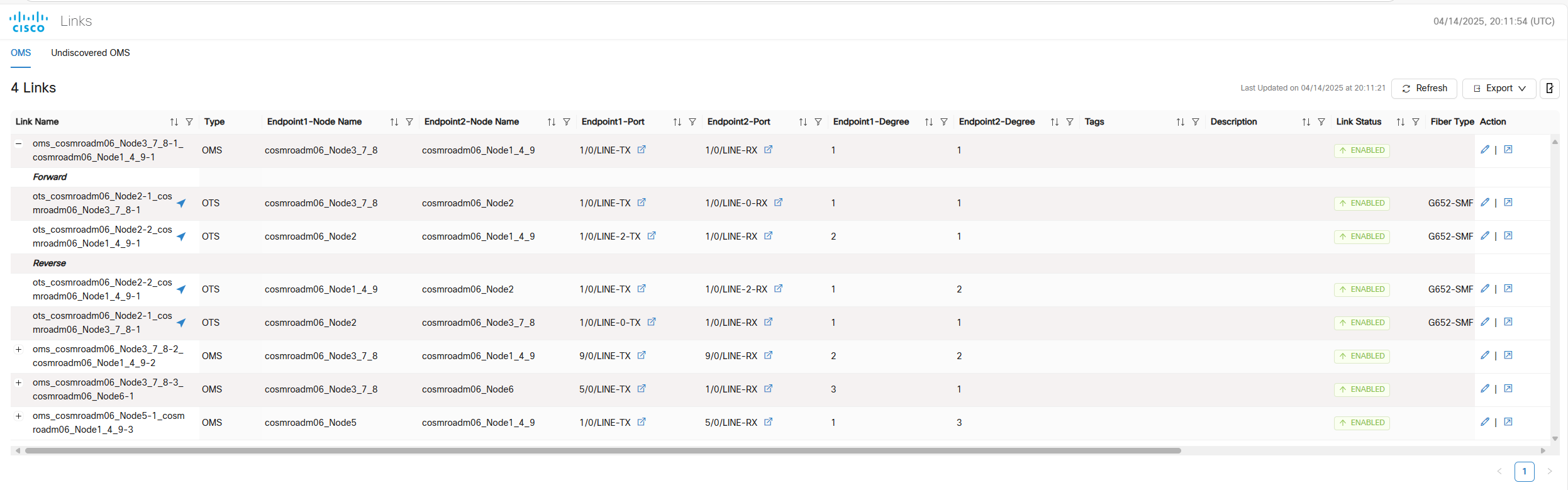Viewport: 1568px width, 490px height.
Task: Click the Type column header
Action: (x=214, y=122)
